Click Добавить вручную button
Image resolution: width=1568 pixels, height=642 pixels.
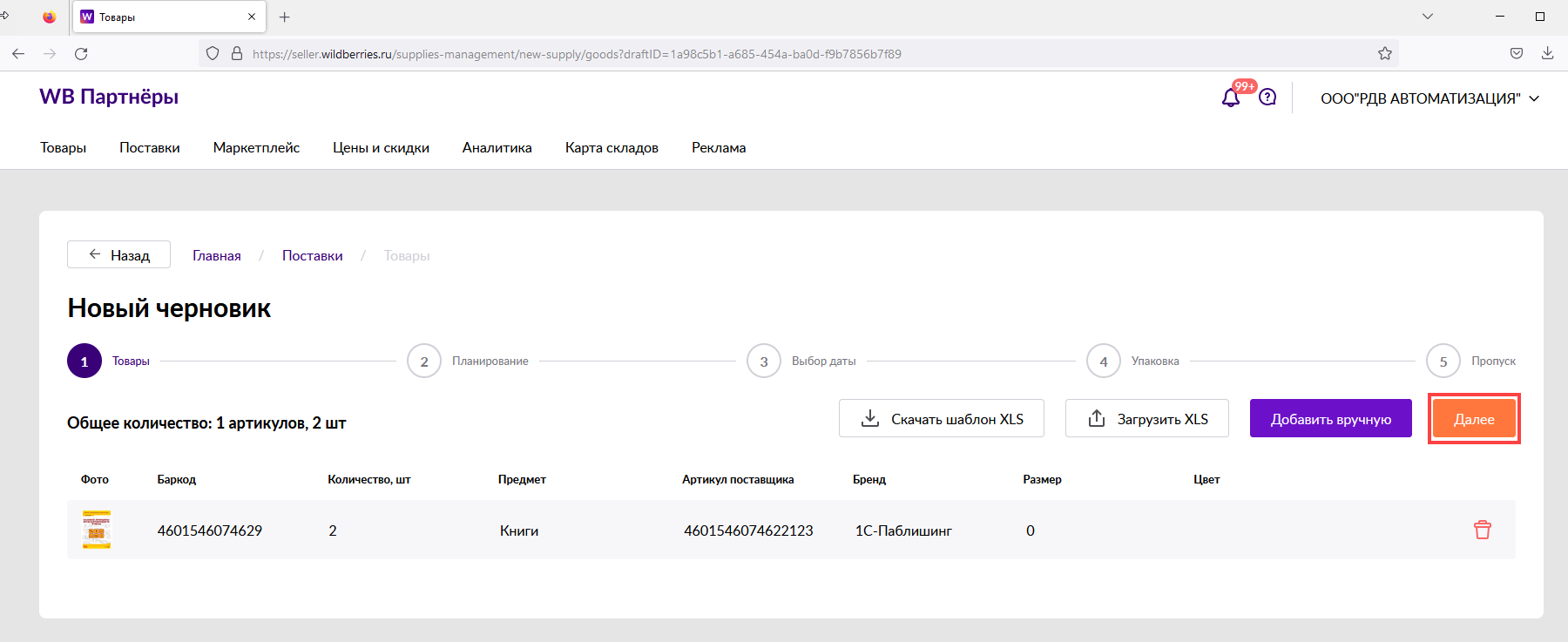(1330, 419)
